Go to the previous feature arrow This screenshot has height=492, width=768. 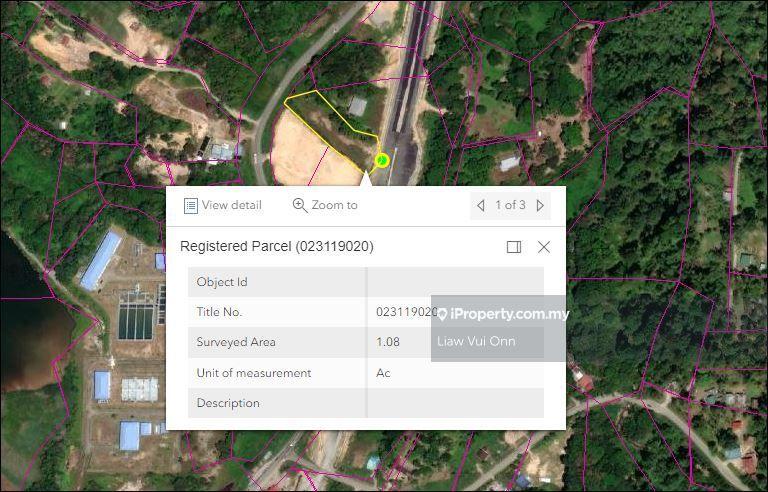(x=481, y=205)
